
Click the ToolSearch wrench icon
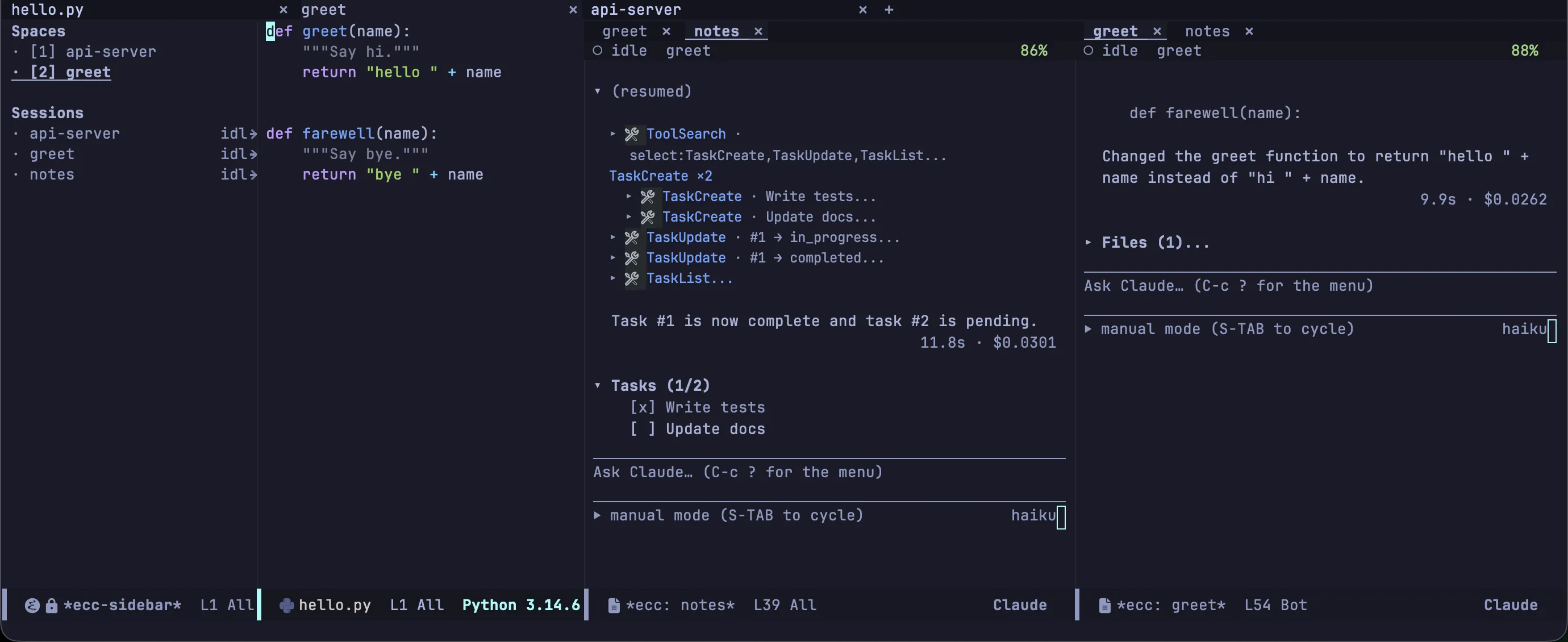(632, 134)
